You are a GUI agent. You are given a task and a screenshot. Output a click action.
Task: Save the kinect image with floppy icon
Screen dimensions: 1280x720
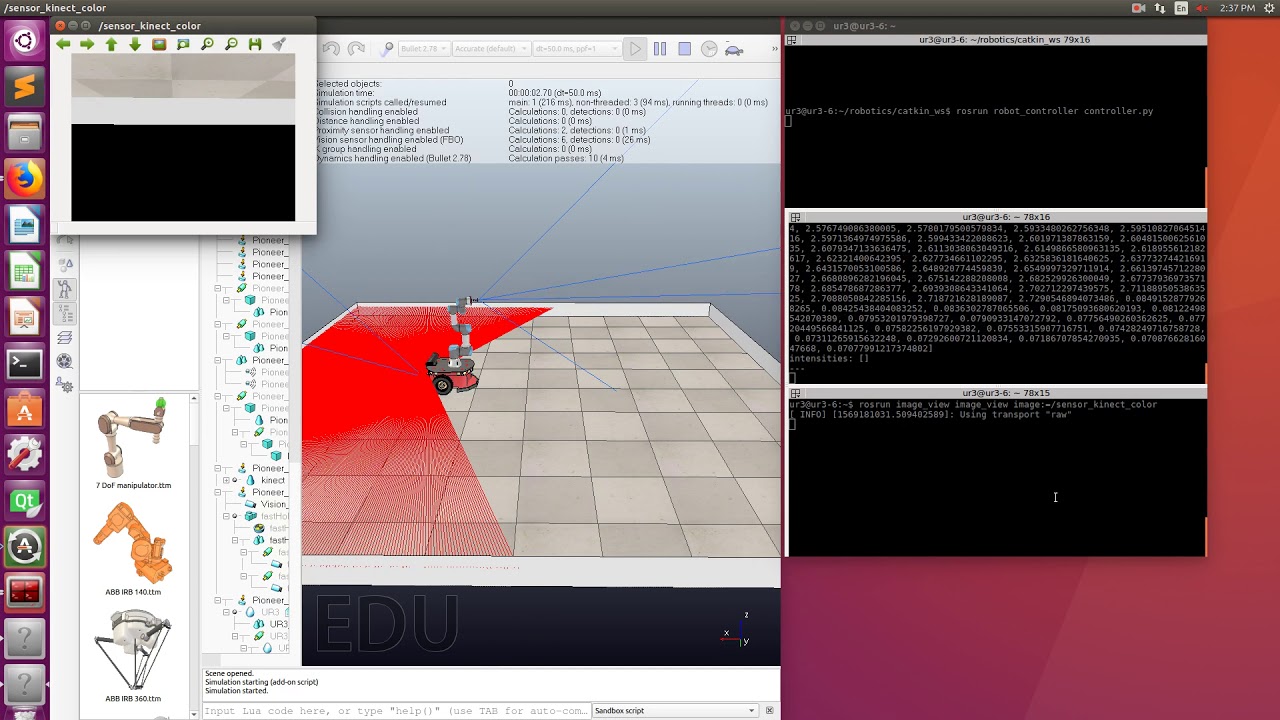click(x=255, y=44)
